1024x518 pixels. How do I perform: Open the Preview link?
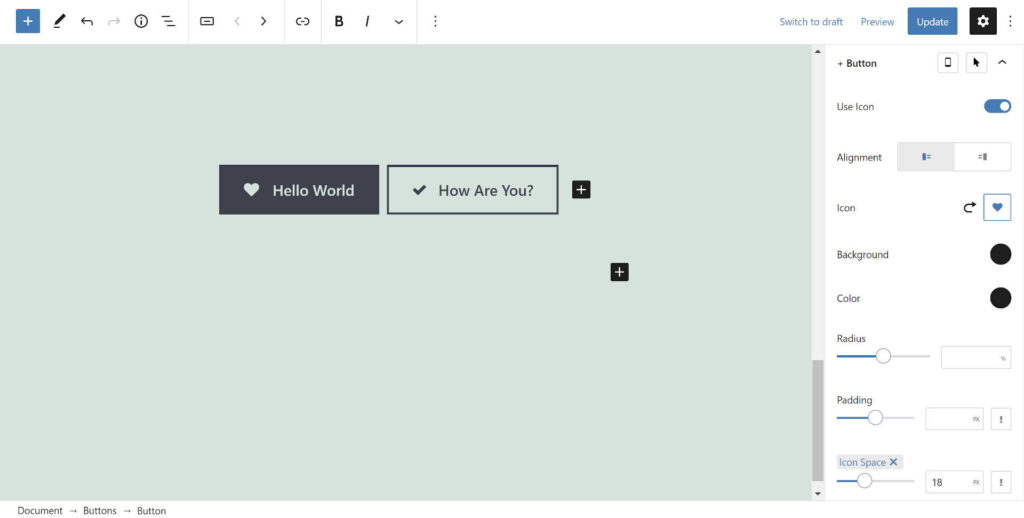(877, 22)
